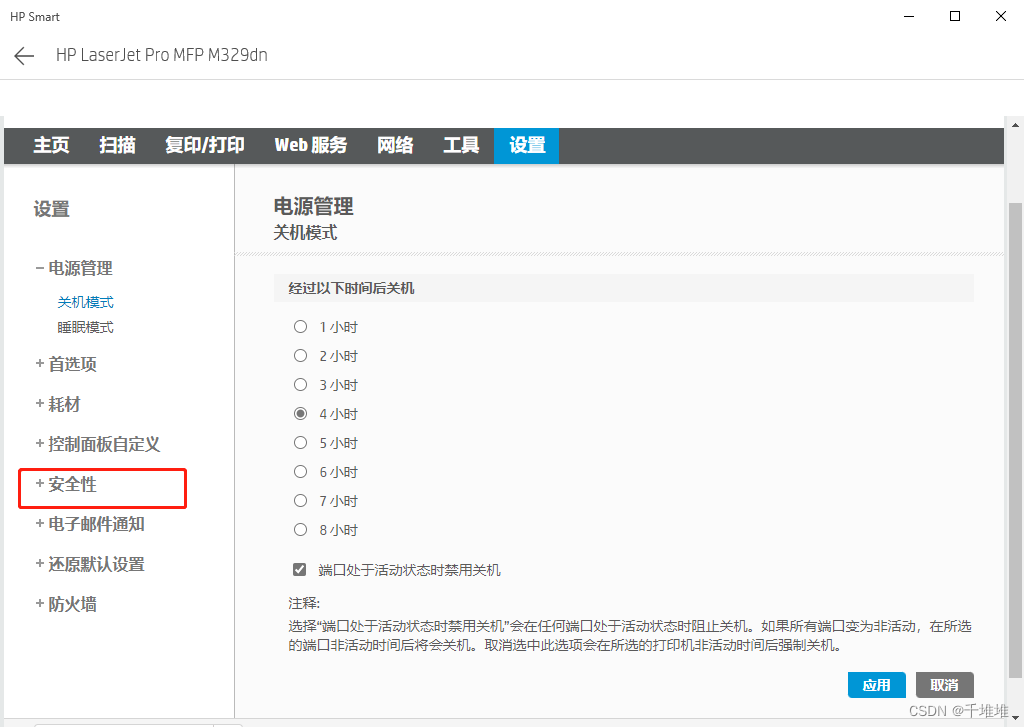Screen dimensions: 1024x727
Task: Select the 8 小时 shutdown option
Action: (300, 530)
